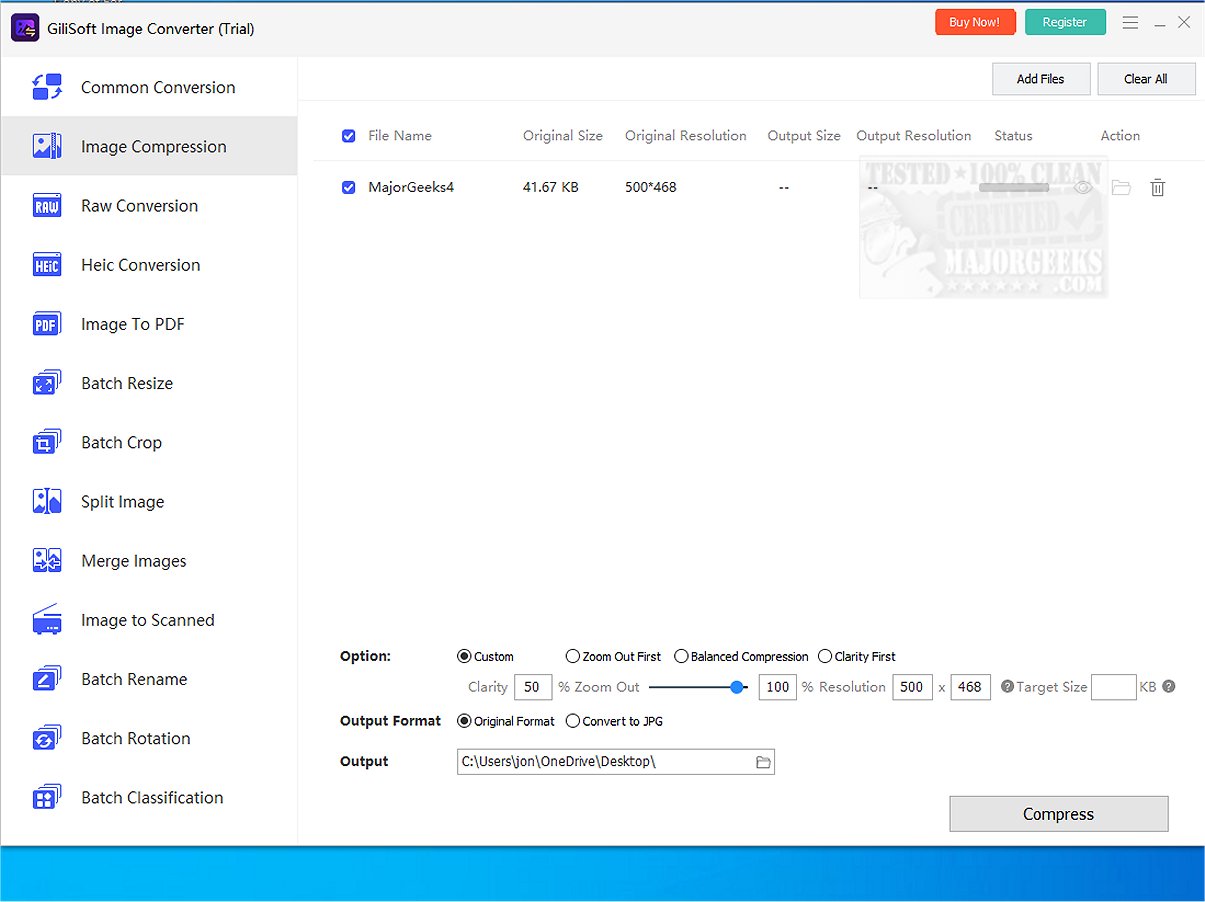This screenshot has width=1205, height=902.
Task: Open Common Conversion section
Action: [x=149, y=87]
